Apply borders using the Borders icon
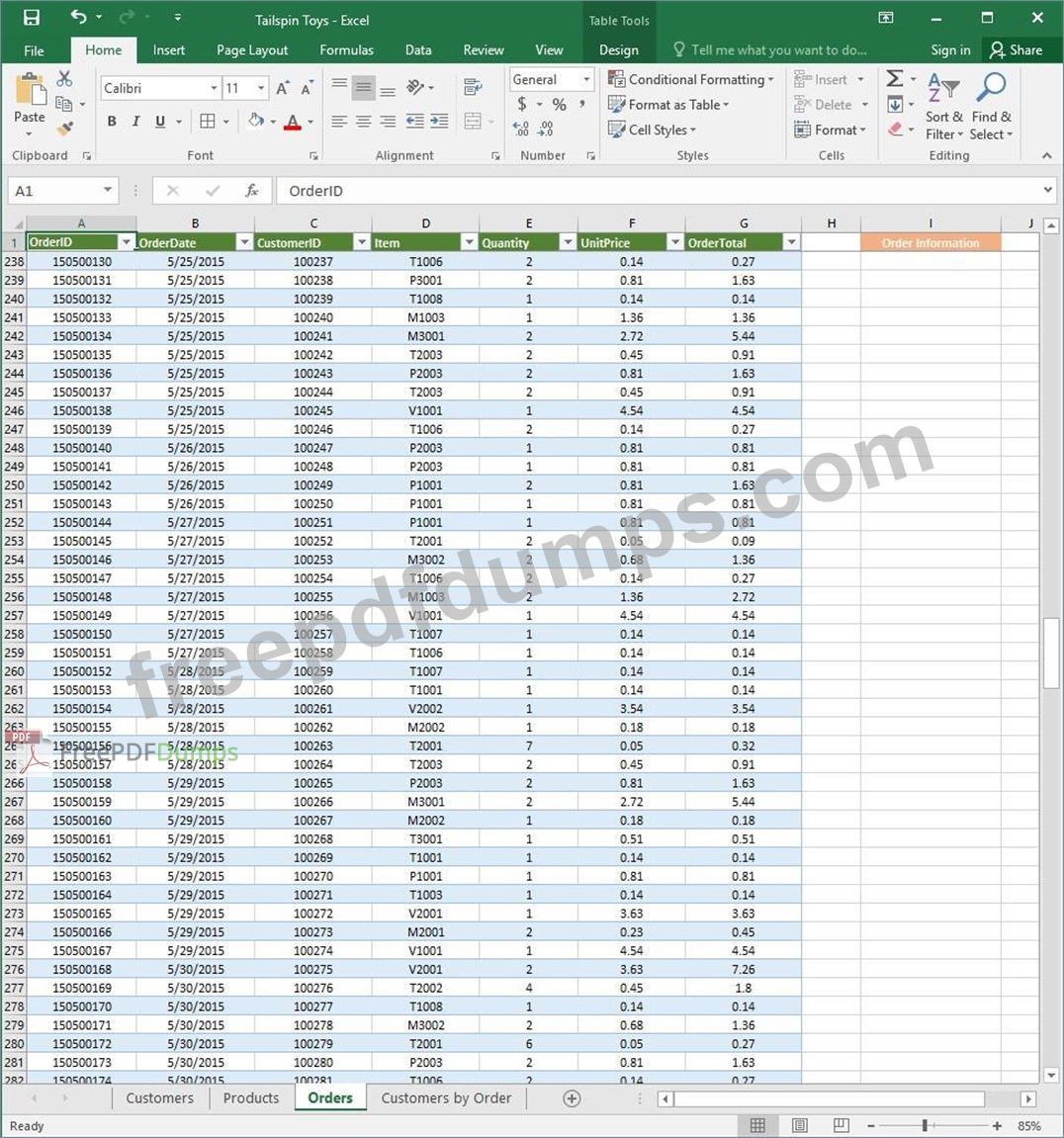 [208, 122]
